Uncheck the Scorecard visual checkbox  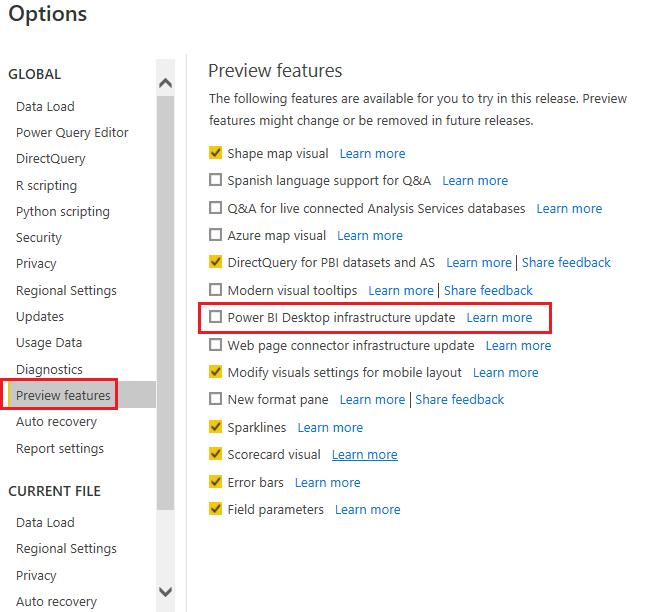216,454
